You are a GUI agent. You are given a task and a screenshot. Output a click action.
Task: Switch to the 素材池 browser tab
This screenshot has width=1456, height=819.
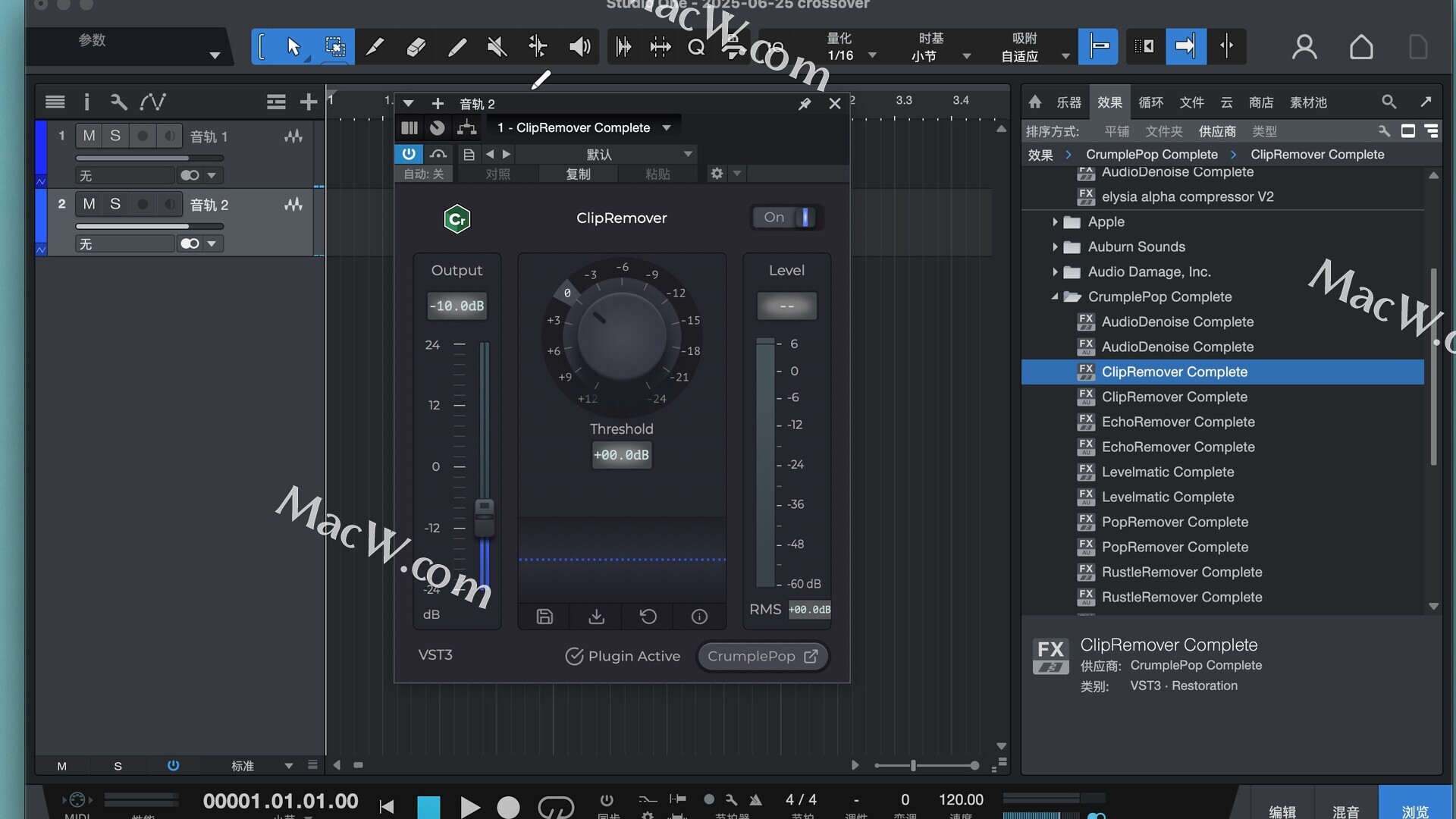click(x=1309, y=102)
